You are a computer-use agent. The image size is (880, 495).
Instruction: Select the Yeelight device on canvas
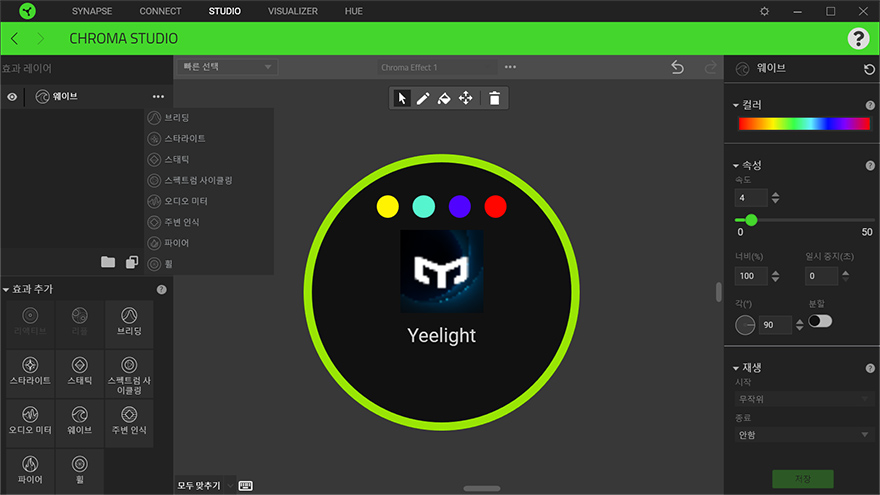(442, 292)
